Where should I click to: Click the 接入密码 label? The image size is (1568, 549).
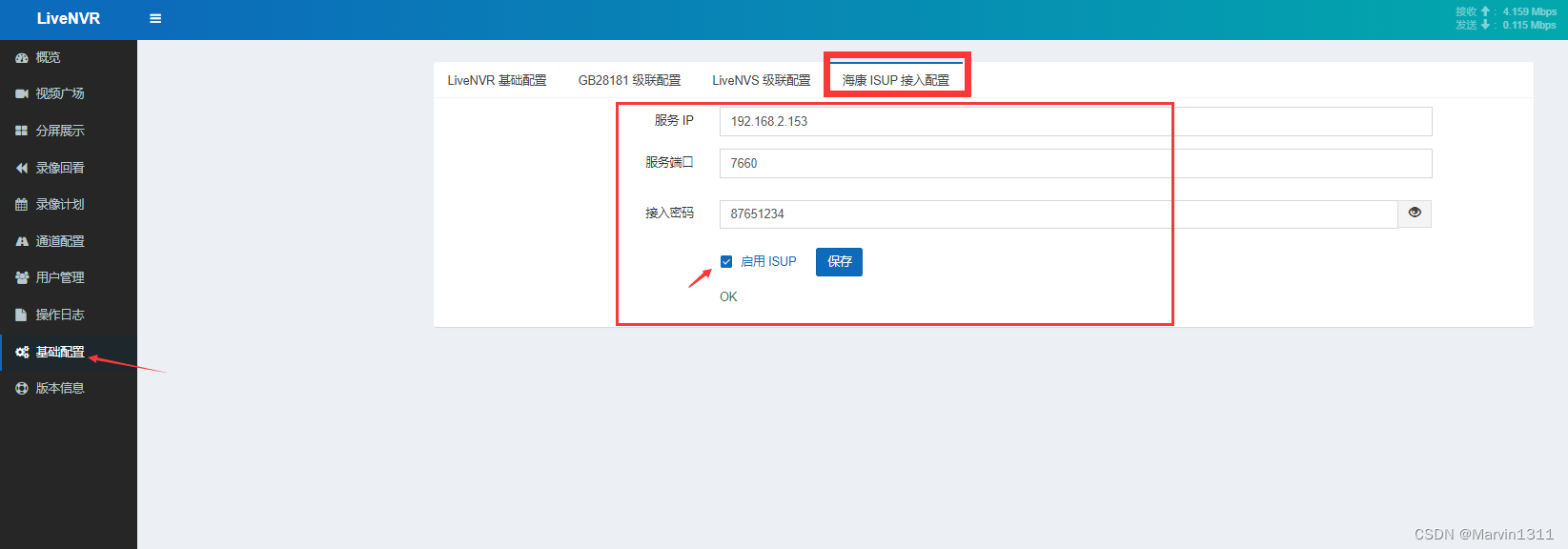(x=669, y=213)
